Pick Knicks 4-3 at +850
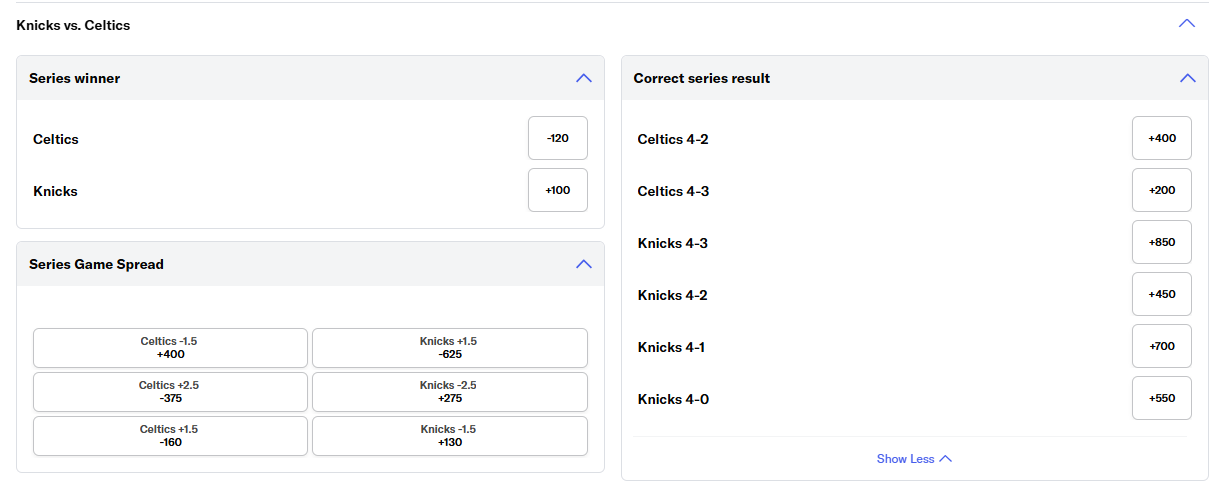Screen dimensions: 1222x495 click(1162, 242)
